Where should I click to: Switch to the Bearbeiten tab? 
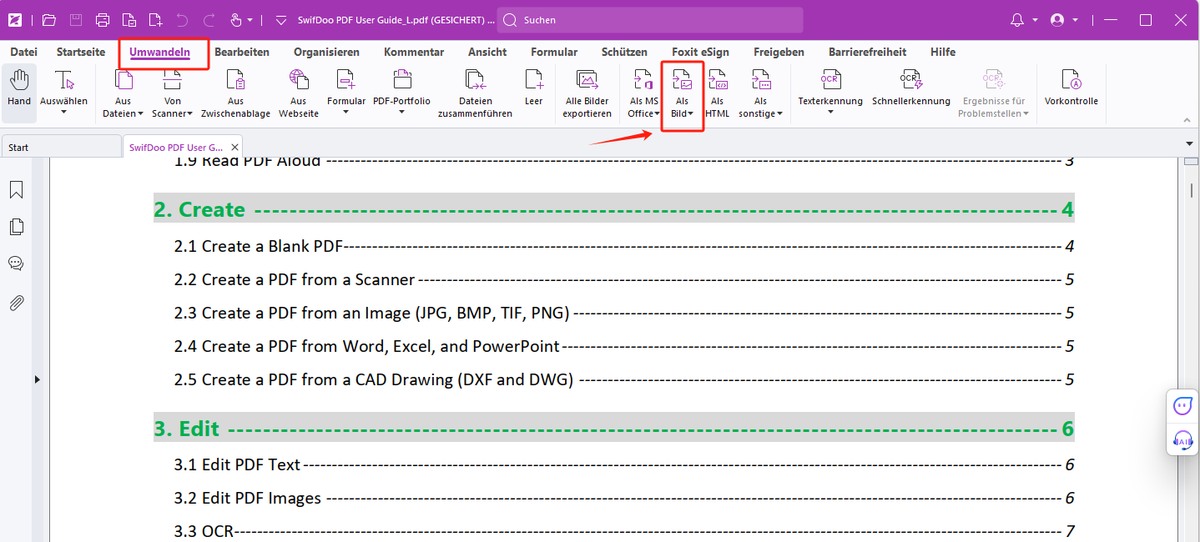coord(242,52)
